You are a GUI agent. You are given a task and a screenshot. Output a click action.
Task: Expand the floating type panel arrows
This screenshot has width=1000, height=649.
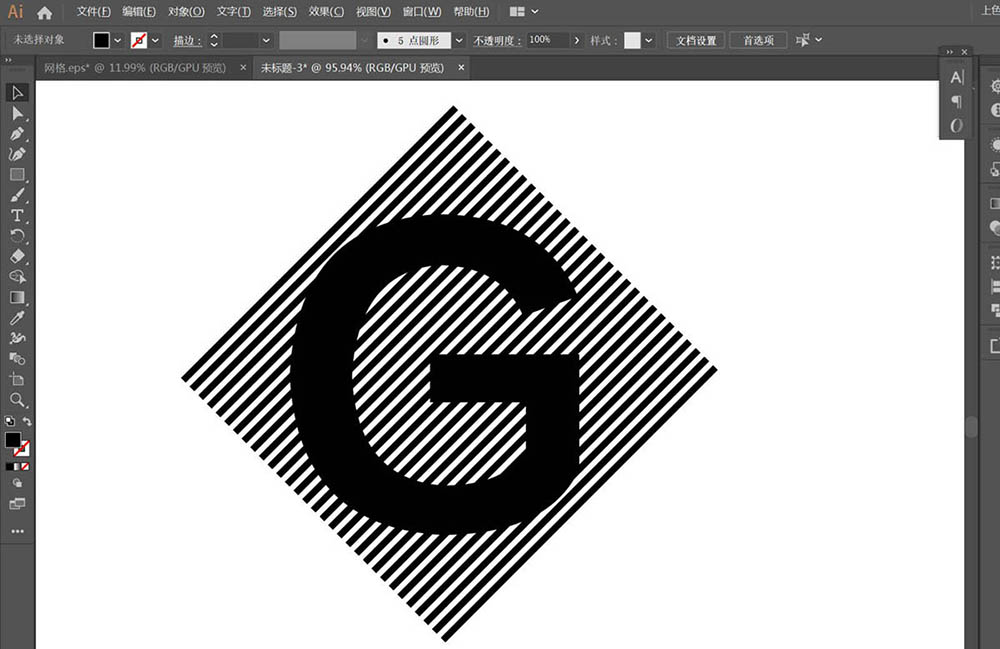tap(950, 52)
